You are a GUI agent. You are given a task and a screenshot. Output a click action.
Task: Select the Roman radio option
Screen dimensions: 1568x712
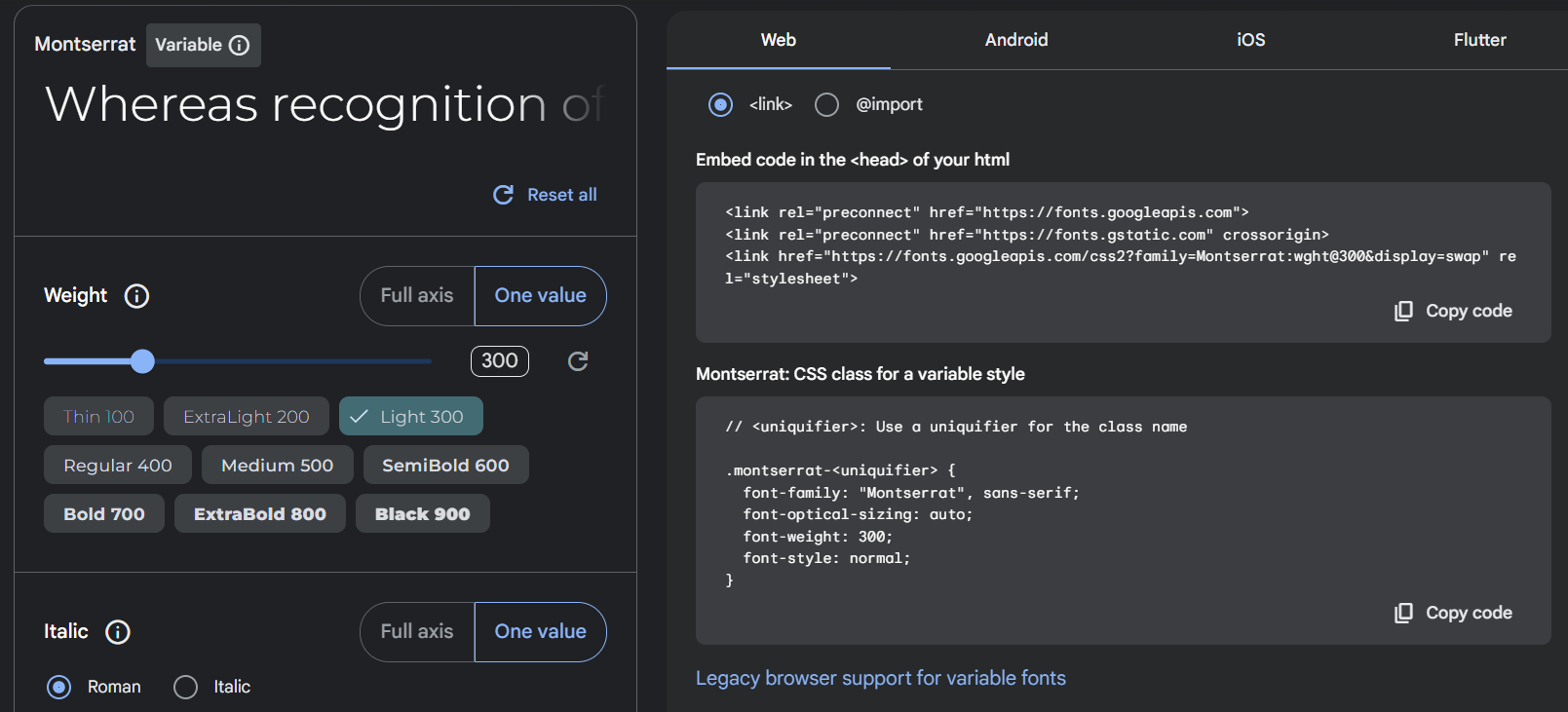pos(58,688)
